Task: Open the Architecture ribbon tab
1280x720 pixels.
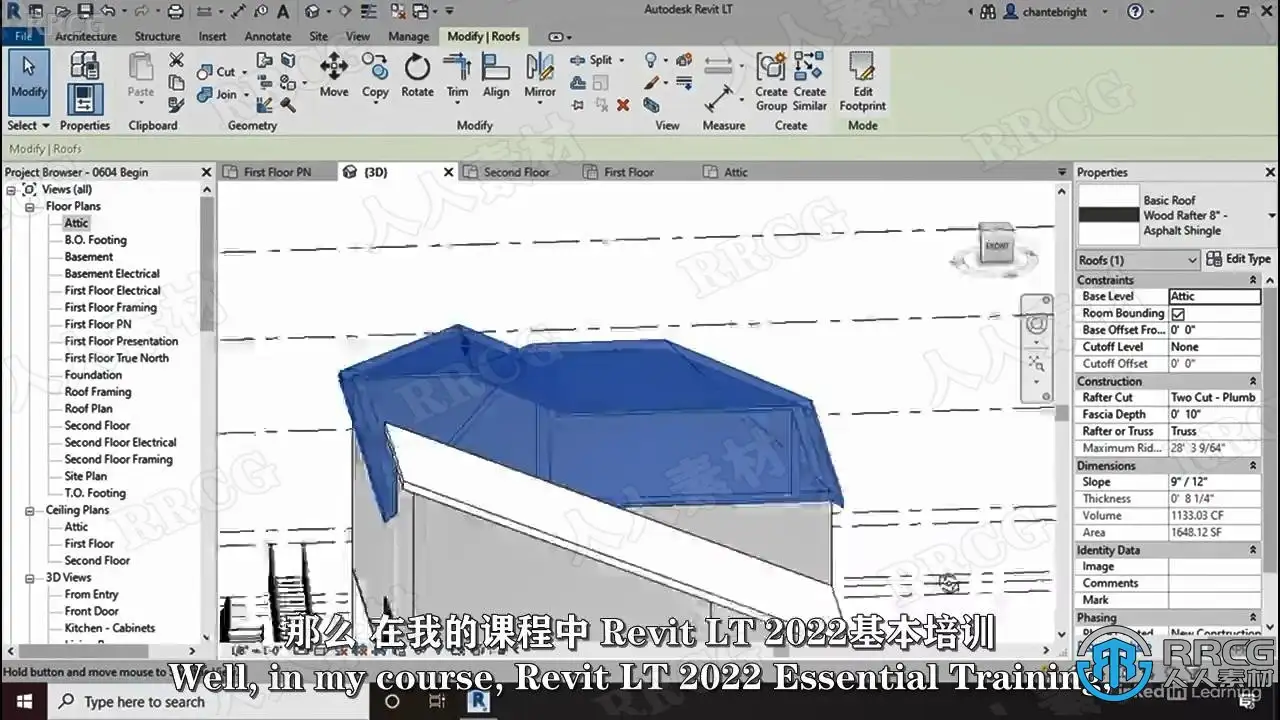Action: point(86,37)
